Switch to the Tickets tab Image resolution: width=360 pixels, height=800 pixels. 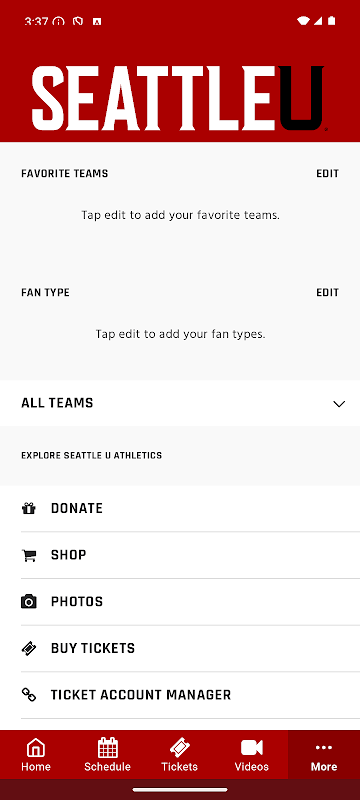tap(179, 755)
